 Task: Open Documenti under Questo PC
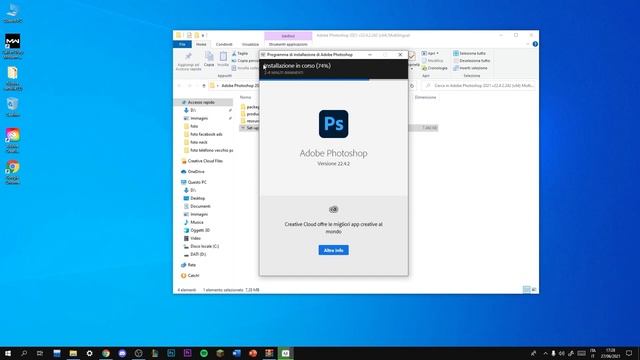click(x=197, y=206)
